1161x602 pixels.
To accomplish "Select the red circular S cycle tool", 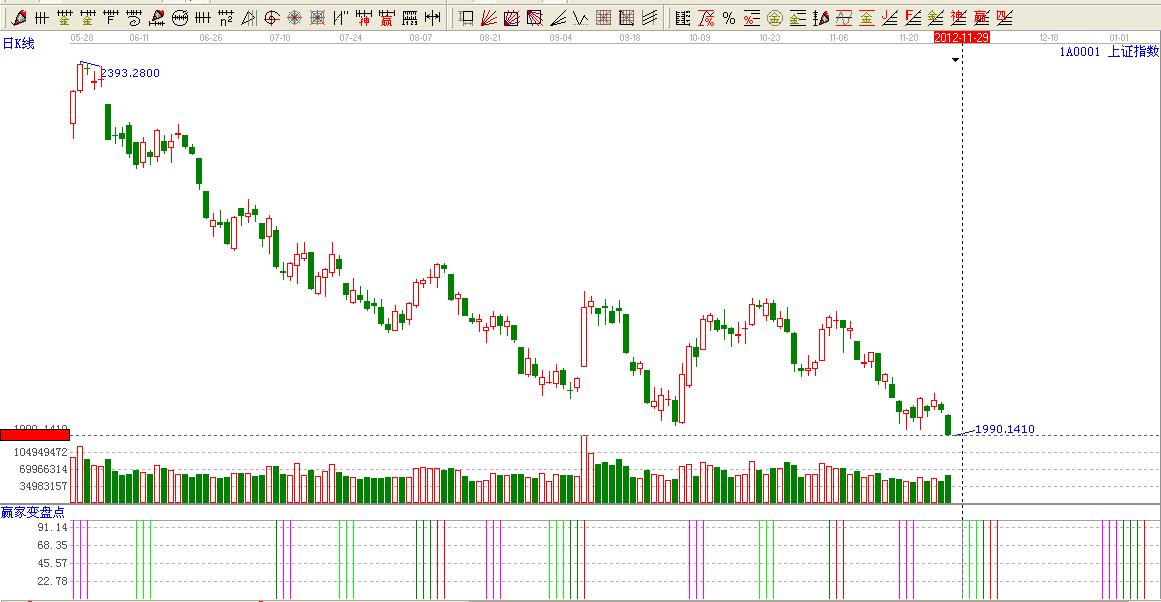I will pos(271,17).
